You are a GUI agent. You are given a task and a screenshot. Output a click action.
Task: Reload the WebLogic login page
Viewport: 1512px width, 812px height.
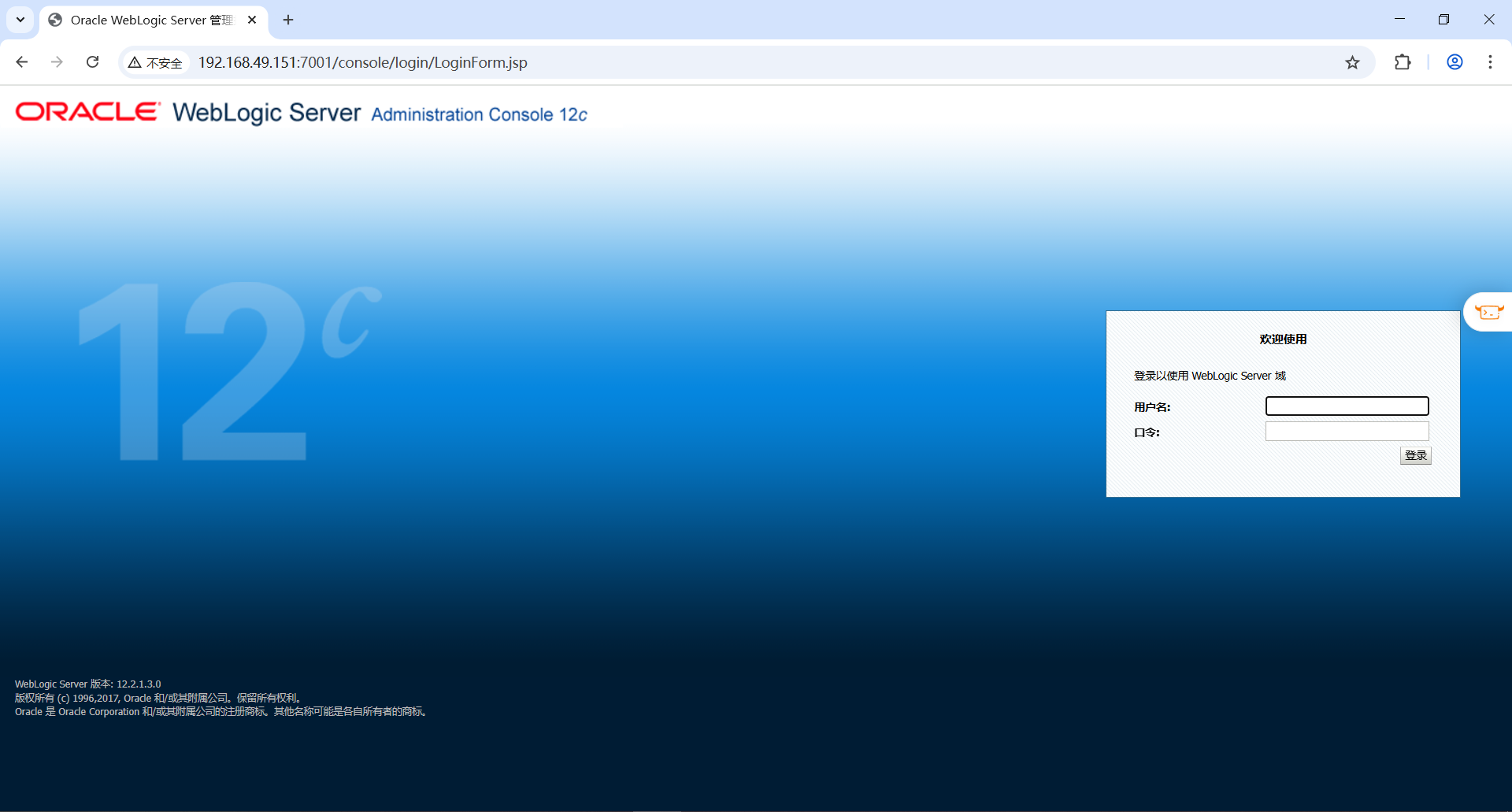92,62
